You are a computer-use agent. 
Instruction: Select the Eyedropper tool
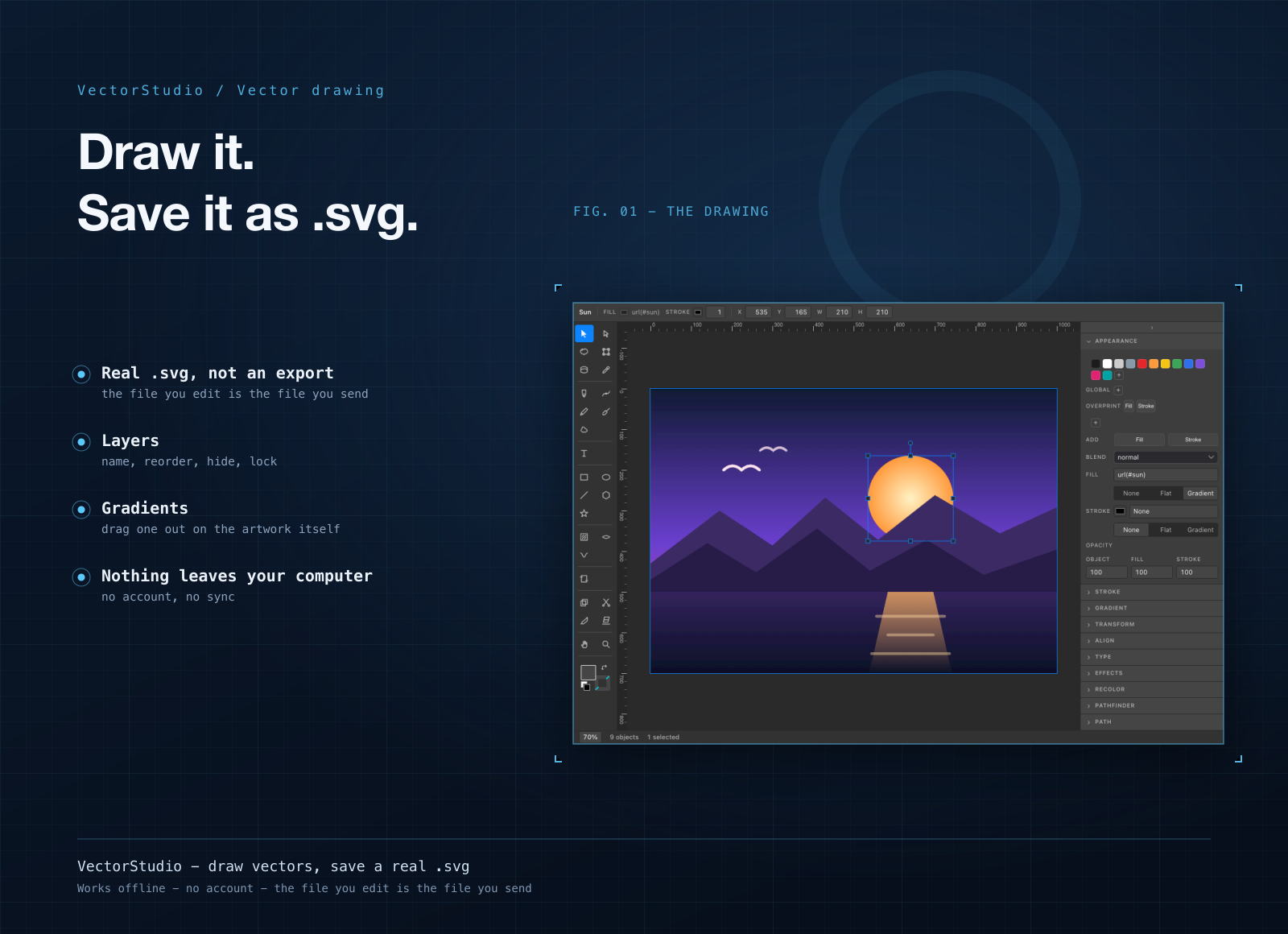coord(606,370)
